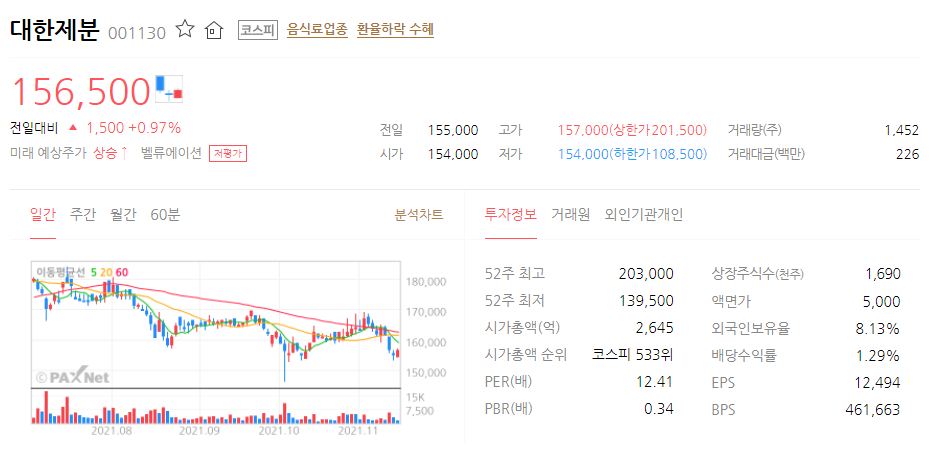Screen dimensions: 933x456
Task: Click the 미래 예상주가 label
Action: pos(49,154)
